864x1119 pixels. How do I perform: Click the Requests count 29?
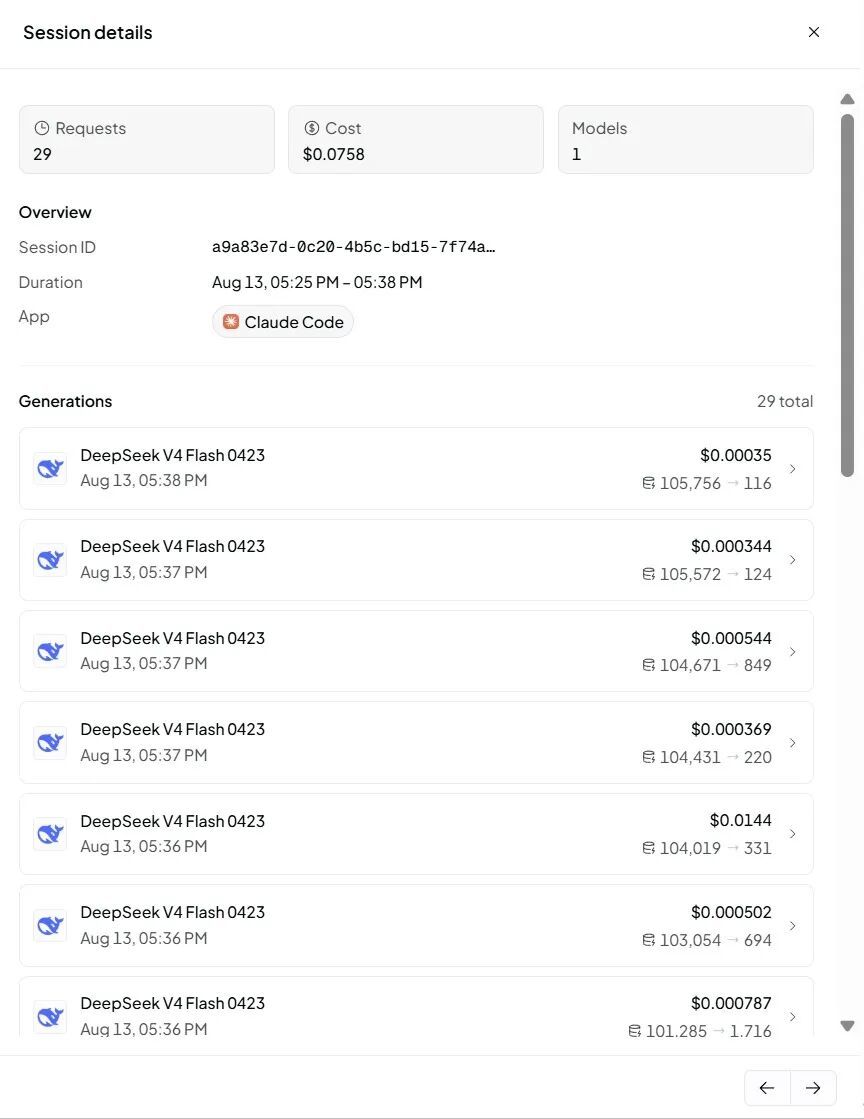pyautogui.click(x=42, y=154)
